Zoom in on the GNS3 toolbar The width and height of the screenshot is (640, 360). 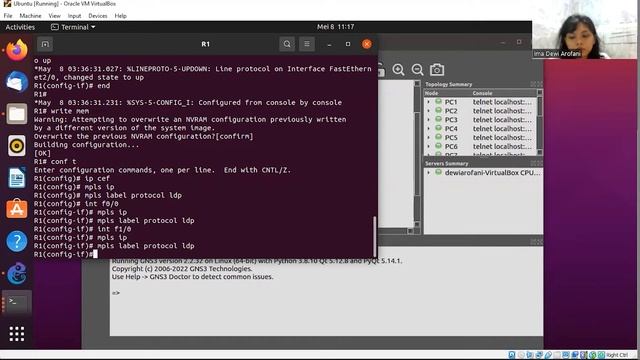398,70
